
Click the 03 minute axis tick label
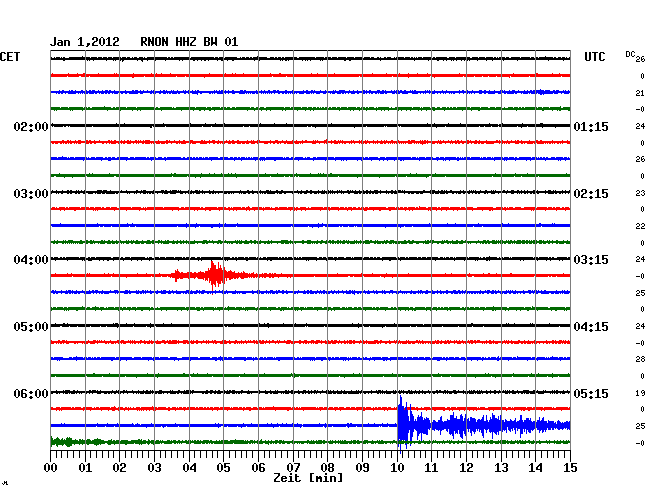[154, 467]
